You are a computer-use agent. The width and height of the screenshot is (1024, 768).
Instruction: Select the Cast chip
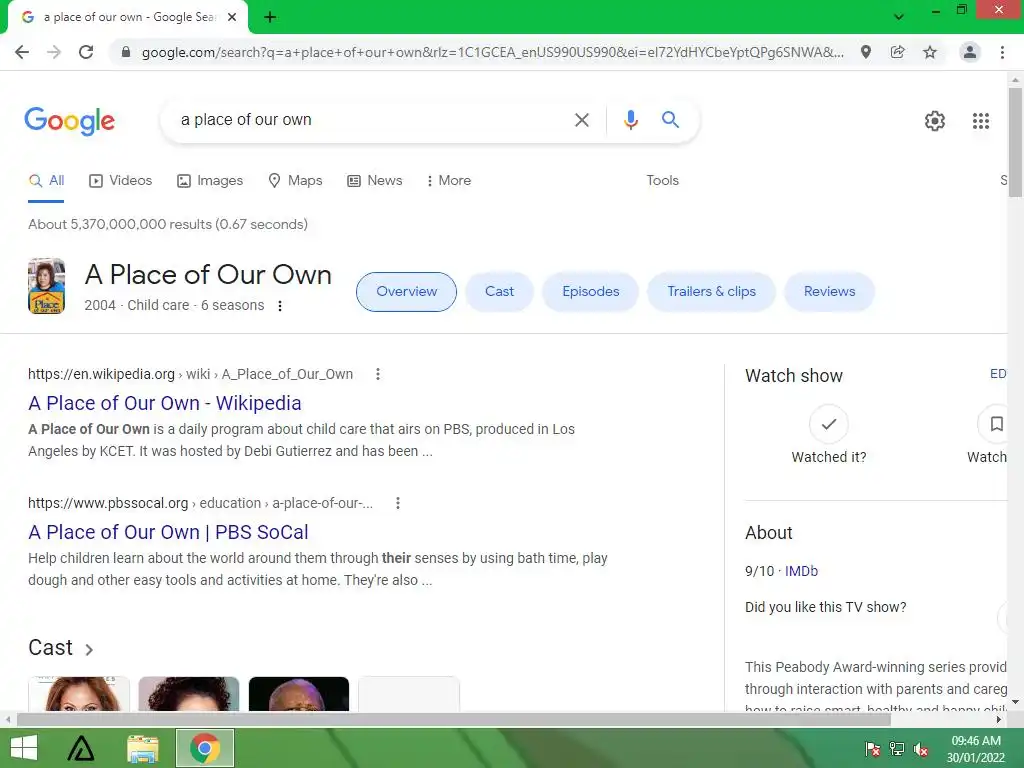(x=499, y=291)
